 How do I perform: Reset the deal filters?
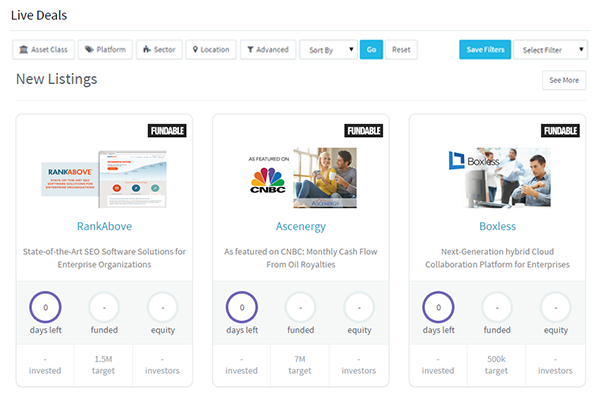click(x=401, y=49)
